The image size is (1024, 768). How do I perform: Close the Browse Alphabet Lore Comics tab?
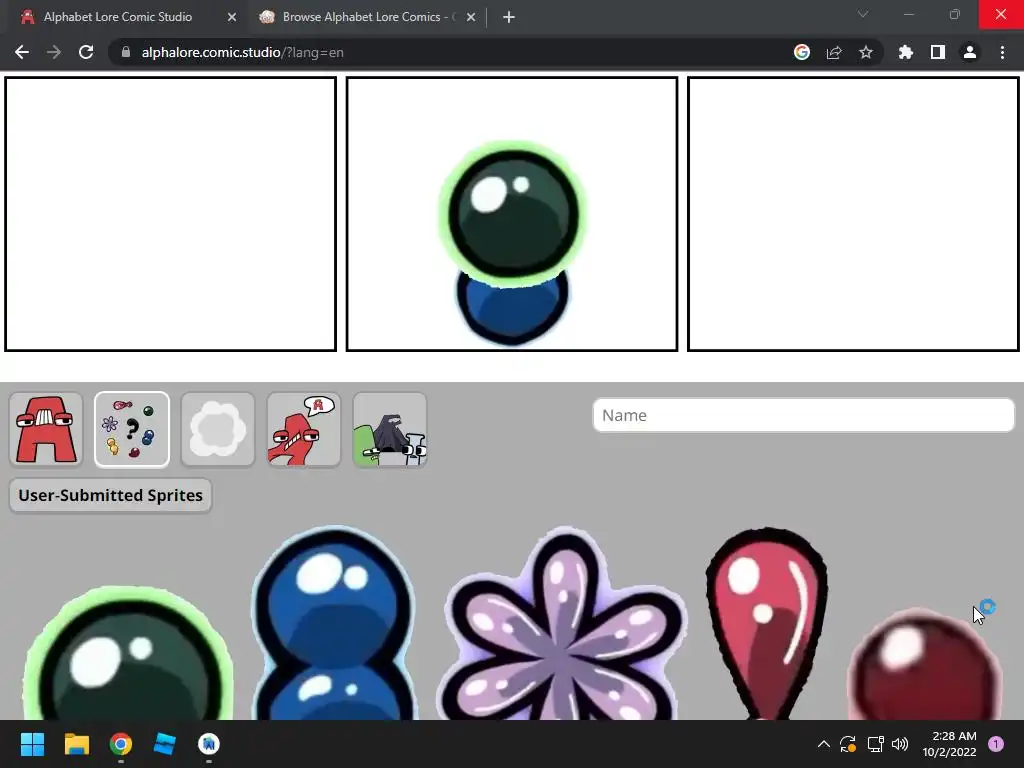(471, 17)
